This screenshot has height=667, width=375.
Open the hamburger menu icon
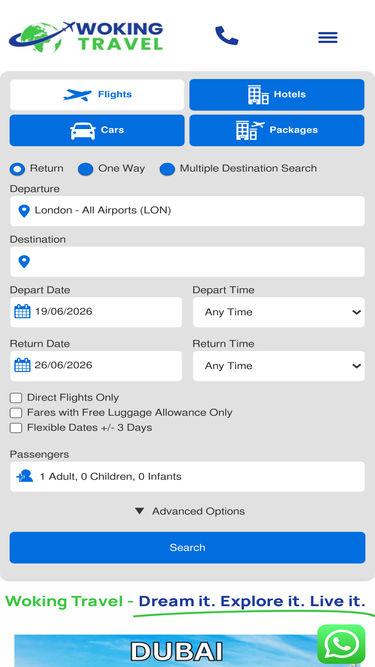coord(328,37)
